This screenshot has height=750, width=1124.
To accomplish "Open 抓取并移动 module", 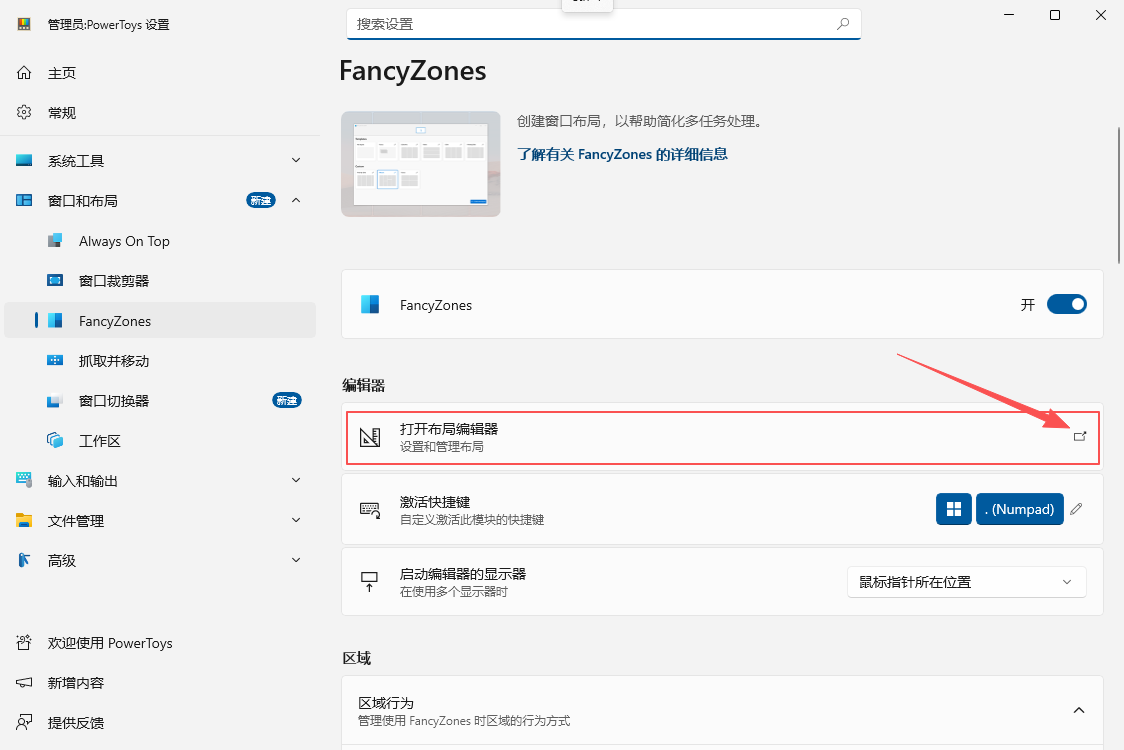I will tap(160, 361).
